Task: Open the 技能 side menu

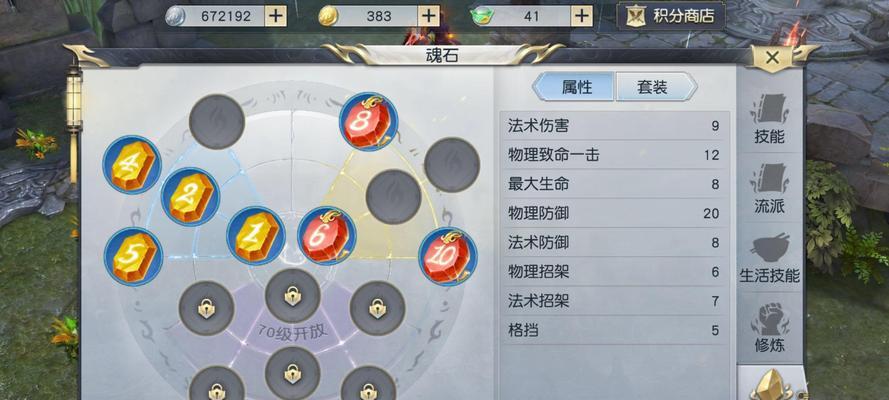Action: pyautogui.click(x=769, y=119)
